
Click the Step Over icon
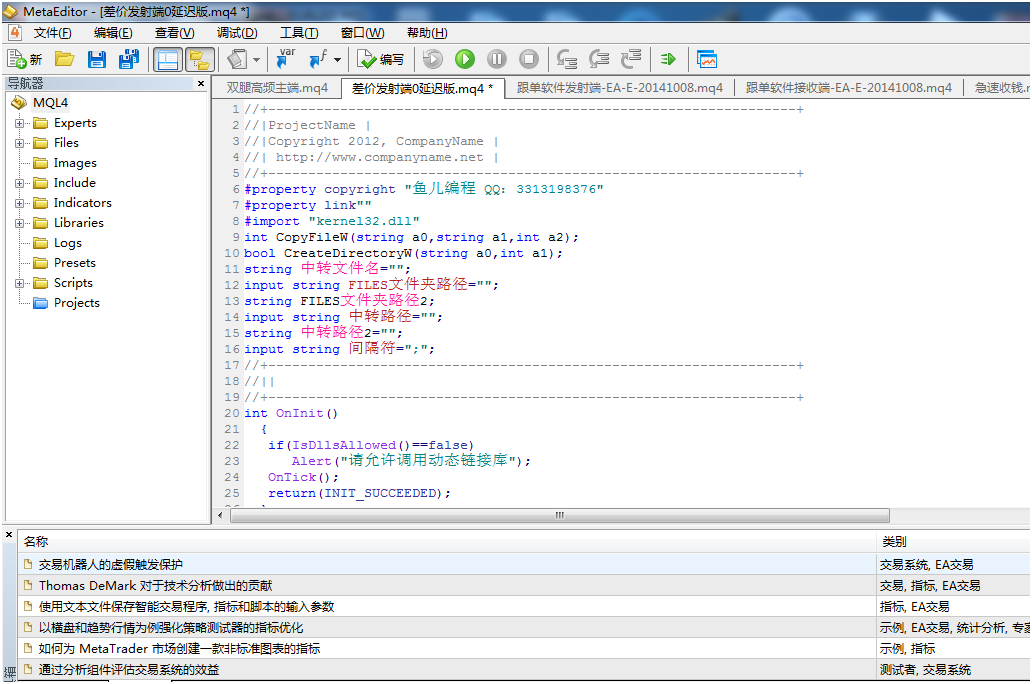(x=599, y=59)
